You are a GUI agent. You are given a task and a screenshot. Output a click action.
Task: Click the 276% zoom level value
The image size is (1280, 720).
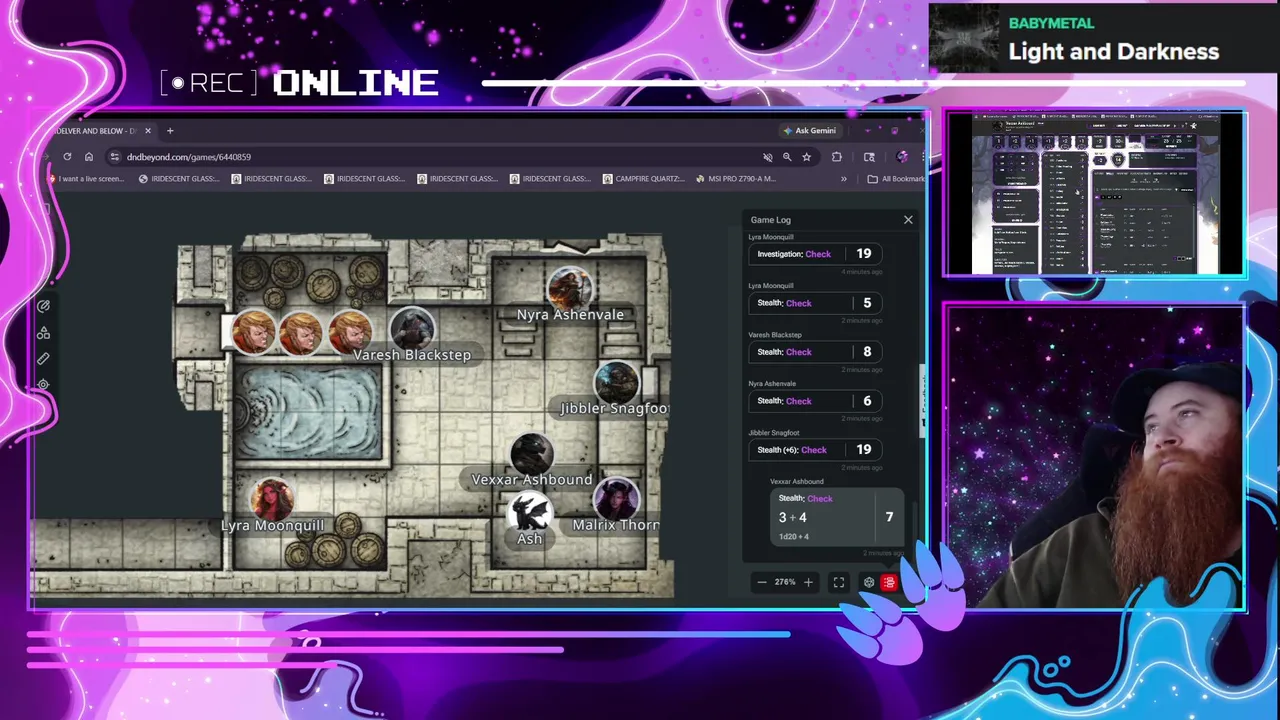[785, 582]
